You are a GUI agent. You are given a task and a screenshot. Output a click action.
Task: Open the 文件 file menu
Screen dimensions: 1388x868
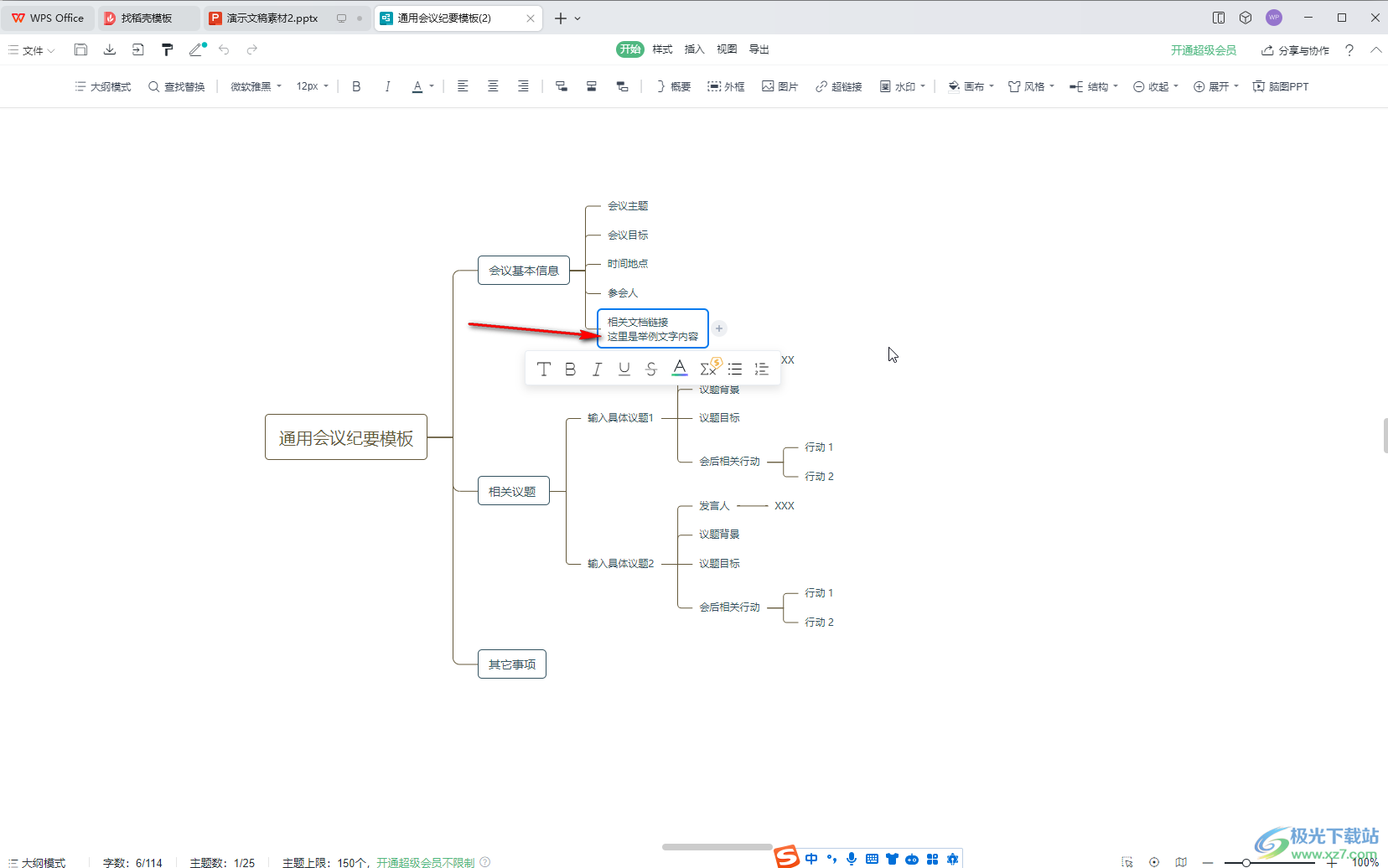click(32, 50)
